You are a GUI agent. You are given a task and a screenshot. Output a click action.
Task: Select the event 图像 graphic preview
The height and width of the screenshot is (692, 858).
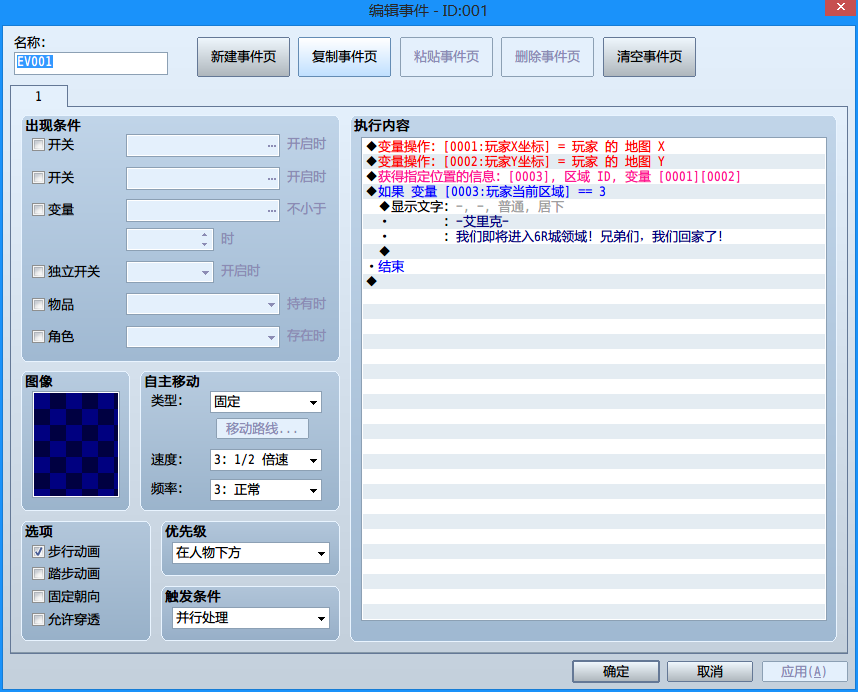coord(76,444)
